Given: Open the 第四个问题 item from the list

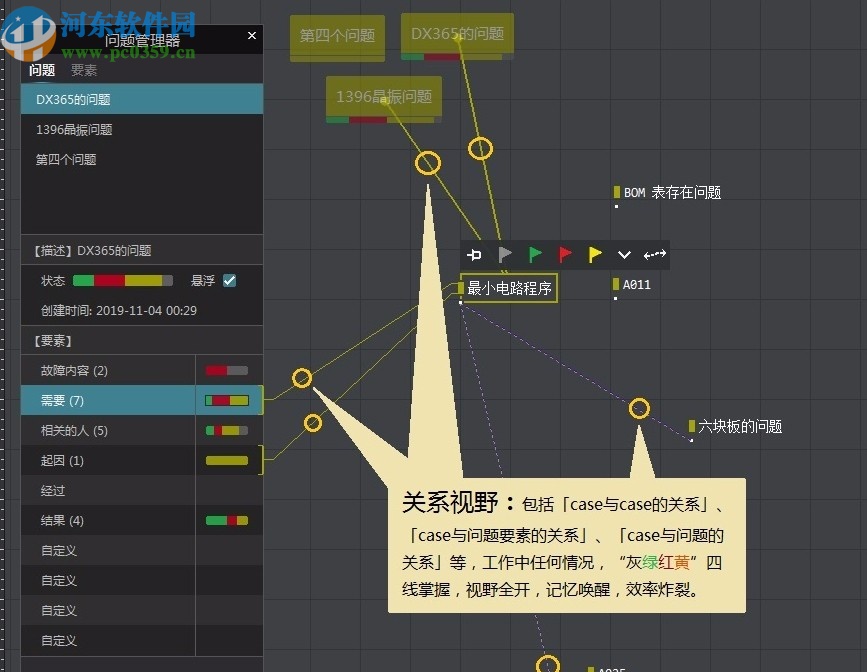Looking at the screenshot, I should pos(140,159).
